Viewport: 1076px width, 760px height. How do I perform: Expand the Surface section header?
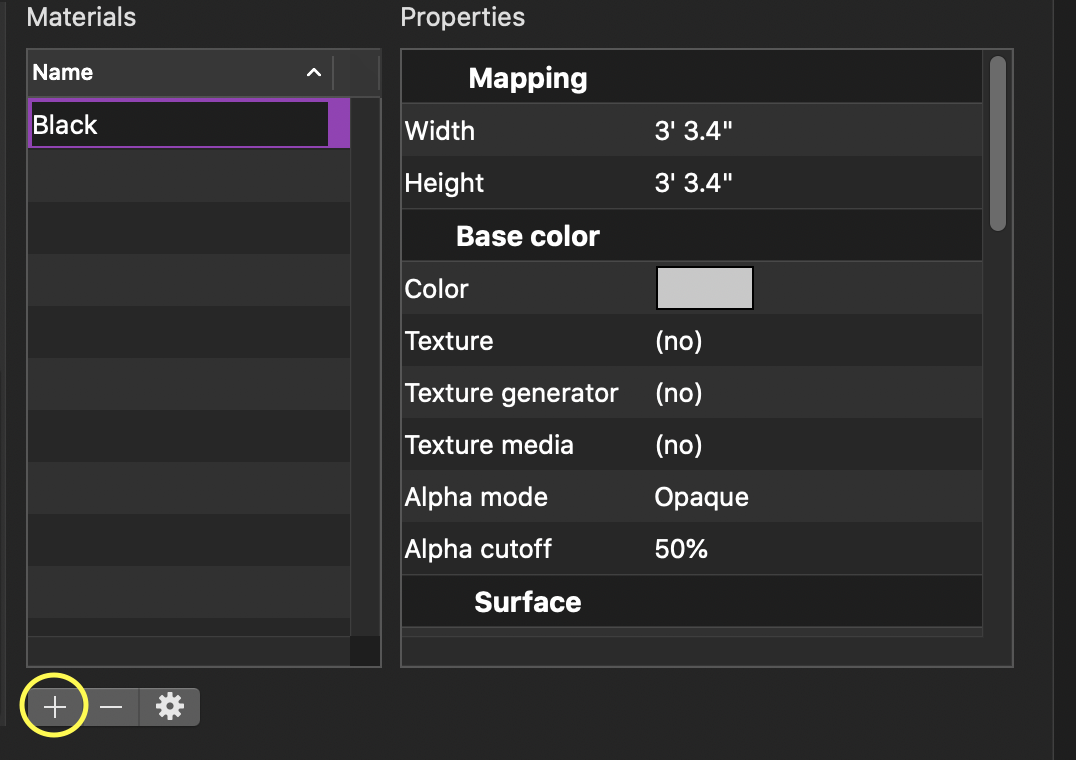tap(692, 601)
